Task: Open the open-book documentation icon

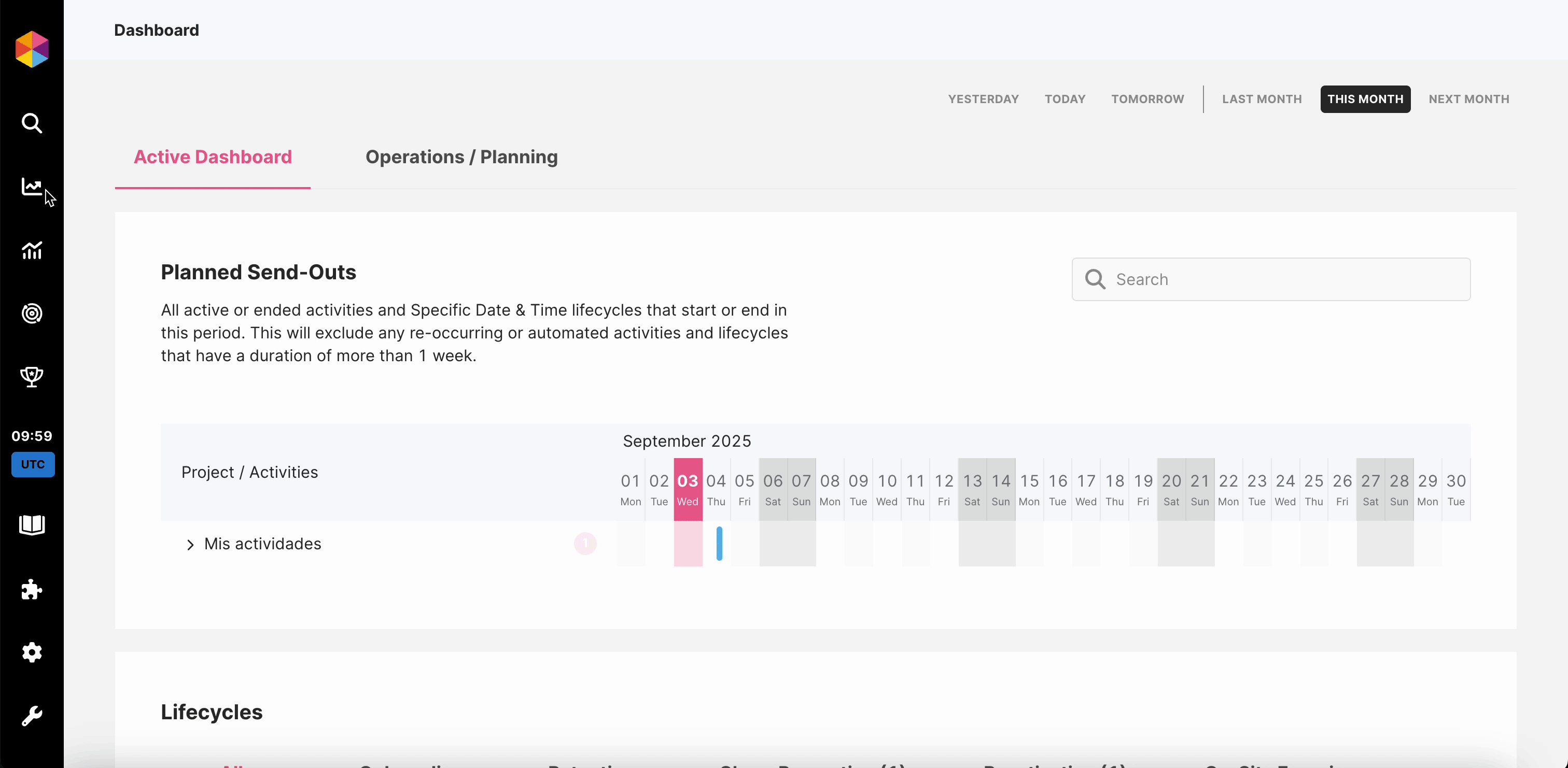Action: coord(32,524)
